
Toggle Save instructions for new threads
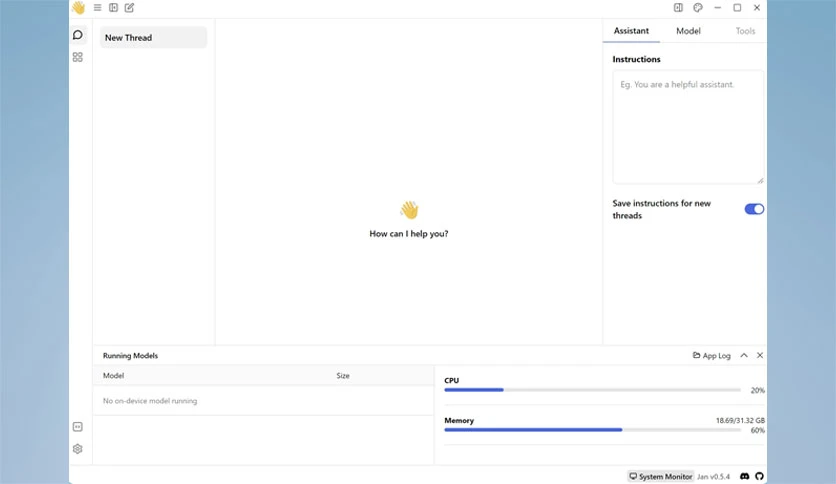754,209
